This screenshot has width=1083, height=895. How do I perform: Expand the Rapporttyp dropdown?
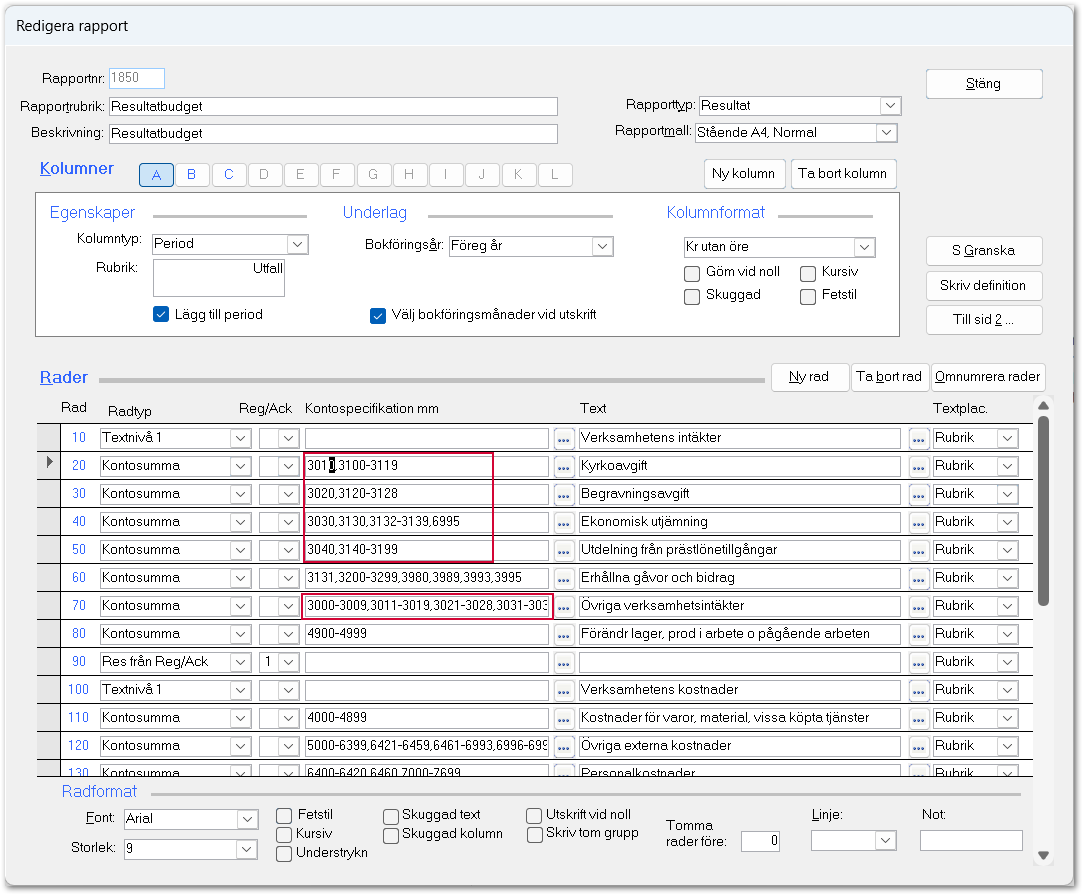coord(890,106)
